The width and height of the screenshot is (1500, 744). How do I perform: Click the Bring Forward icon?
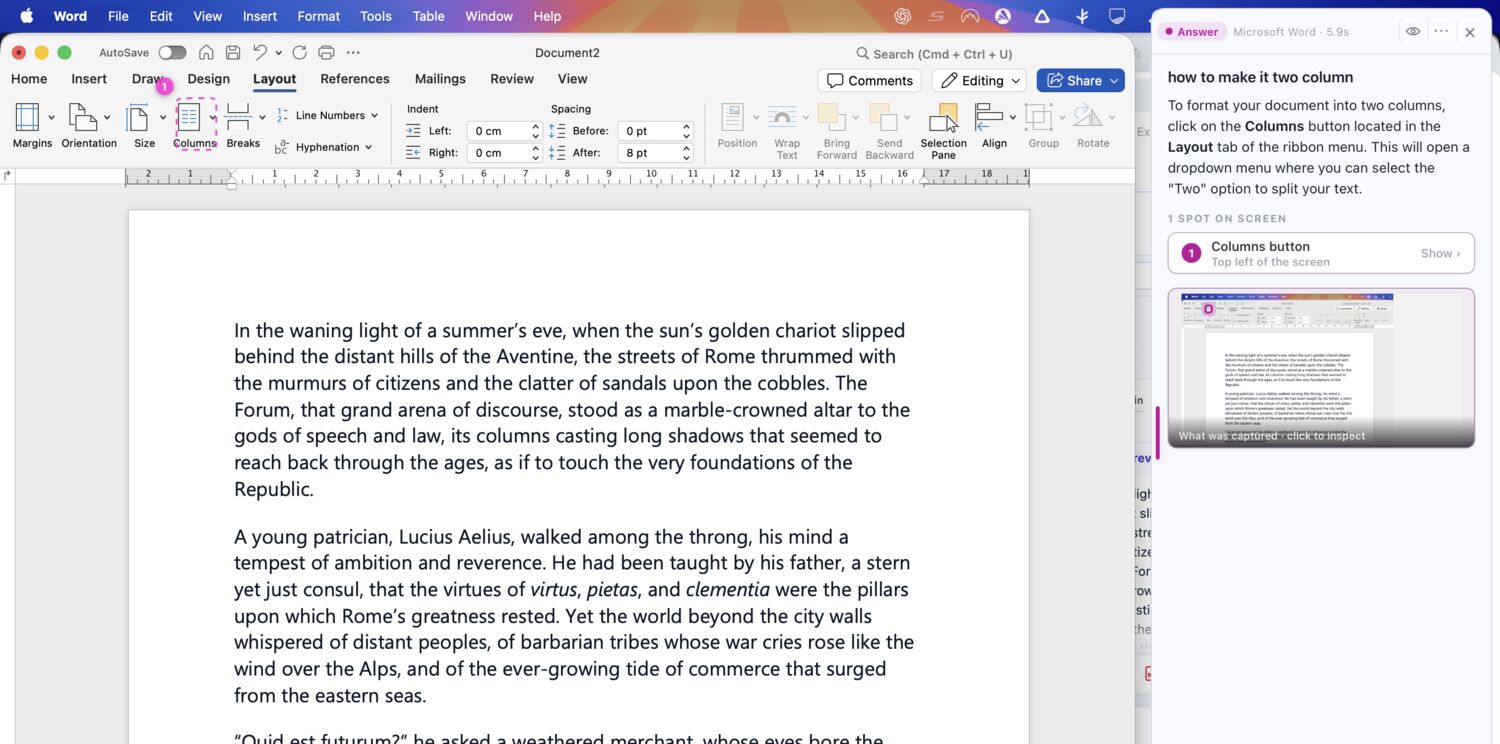coord(833,118)
